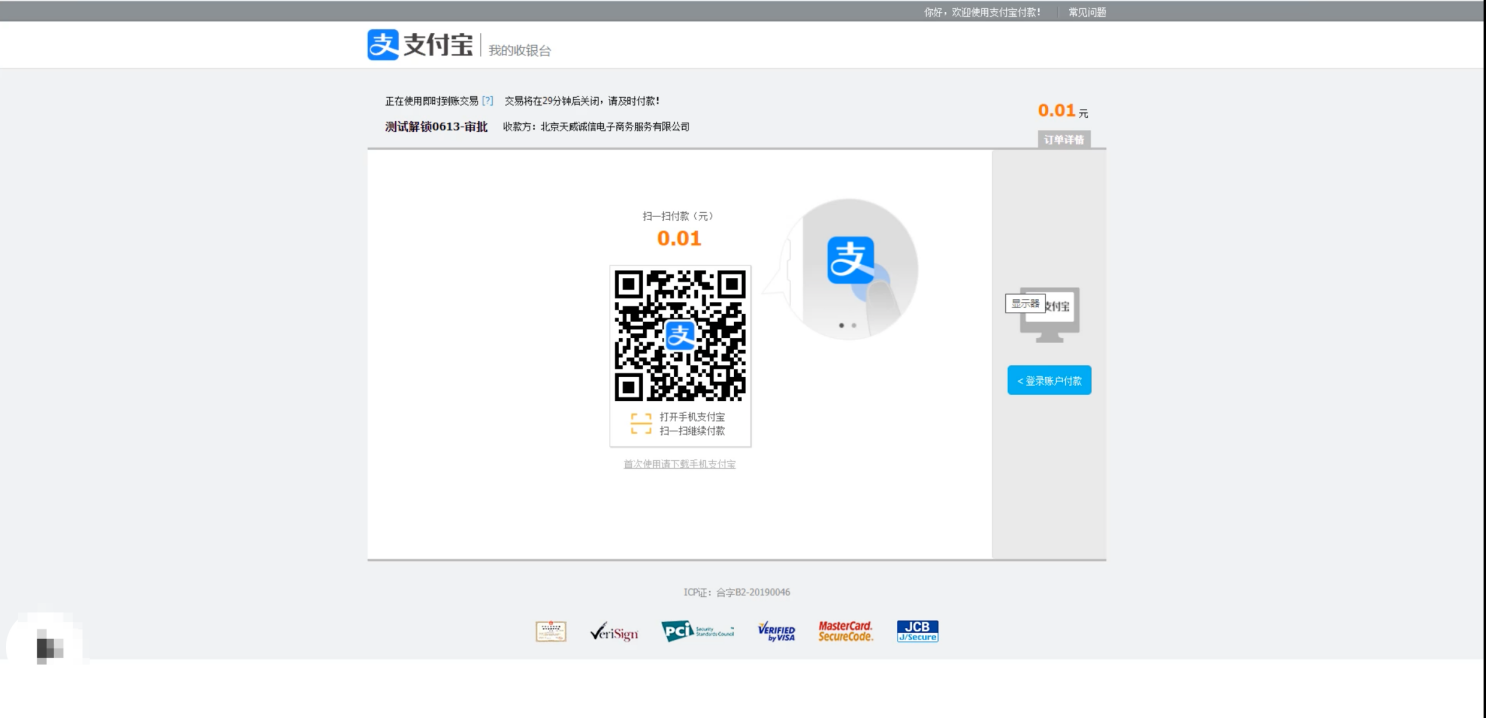Click the VeriSign security badge
This screenshot has height=718, width=1486.
[x=613, y=631]
